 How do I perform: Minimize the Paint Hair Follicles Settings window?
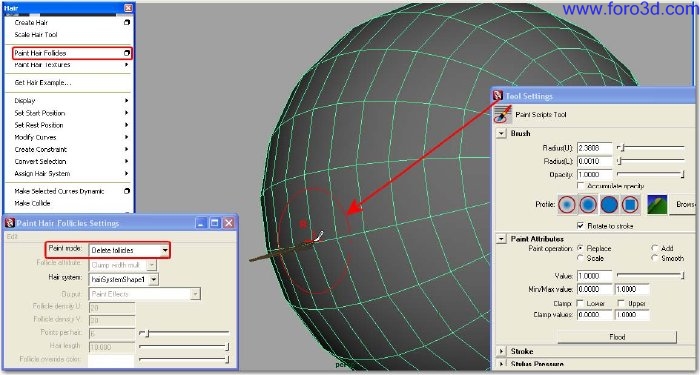(202, 223)
